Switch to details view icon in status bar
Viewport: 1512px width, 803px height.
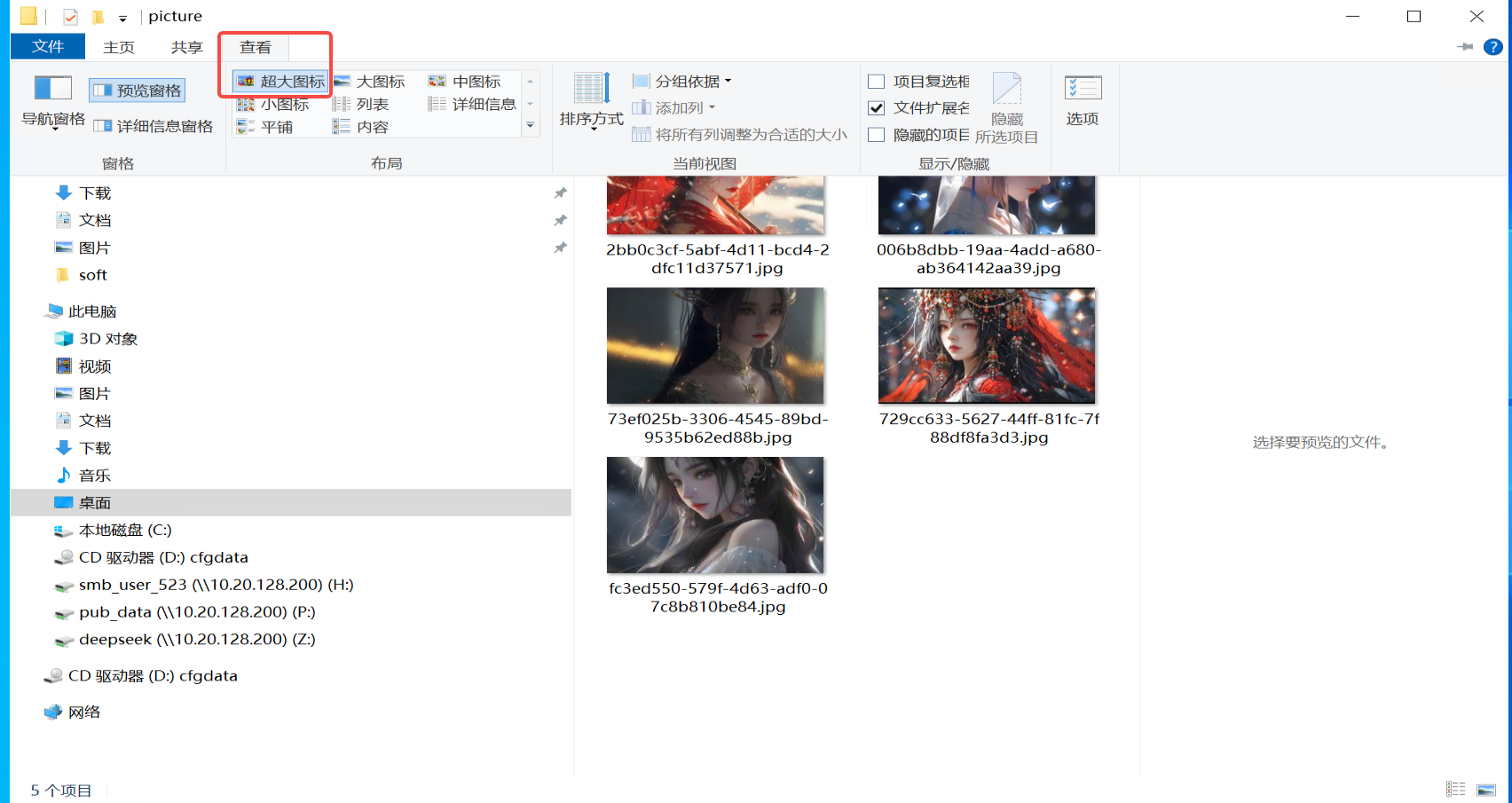(x=1456, y=789)
